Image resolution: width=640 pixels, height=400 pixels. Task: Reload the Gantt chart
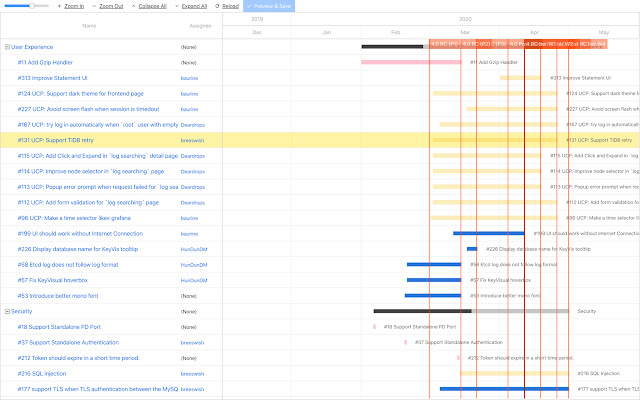[x=227, y=6]
